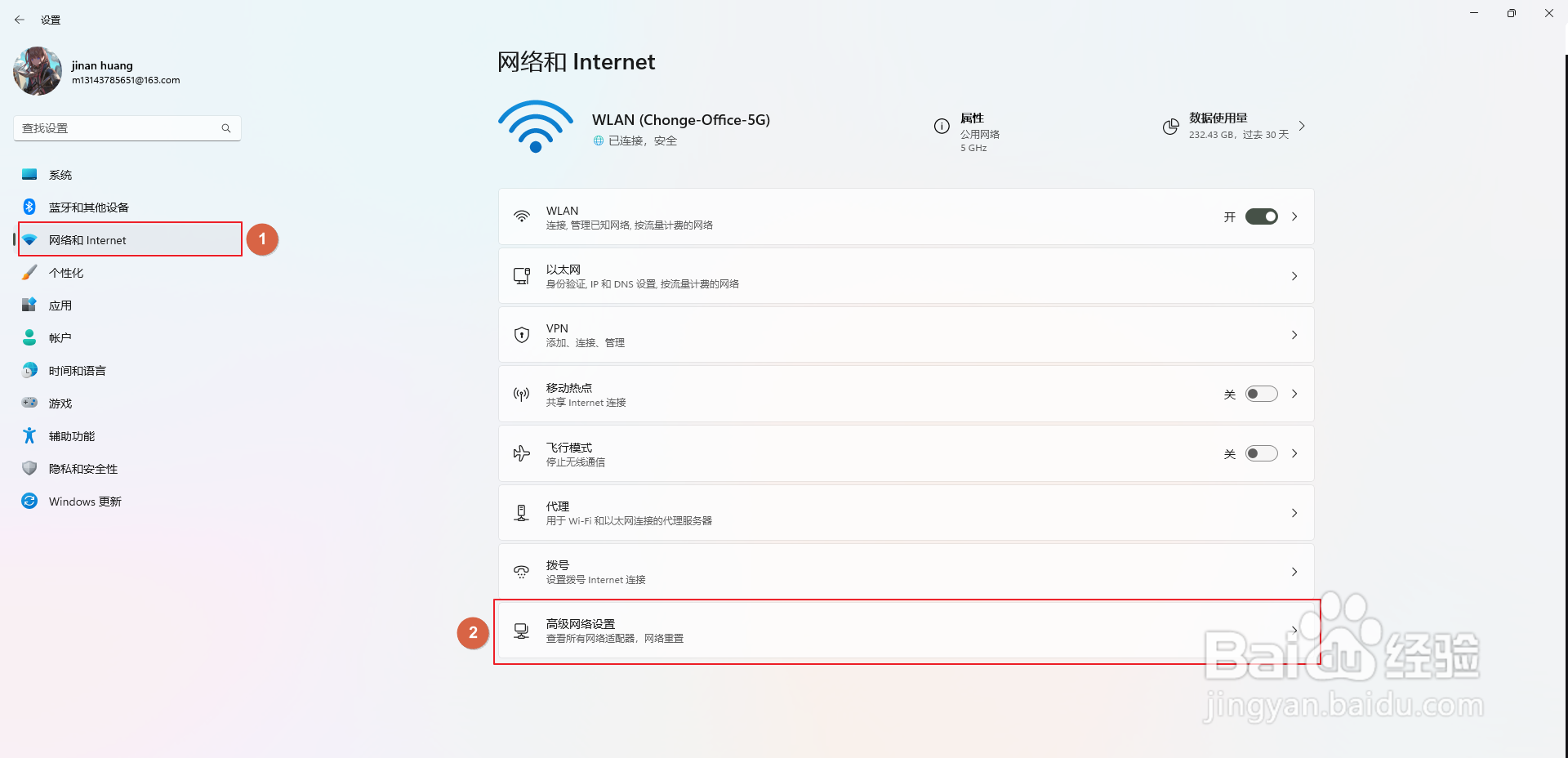1568x758 pixels.
Task: Enable the airplane mode toggle
Action: tap(1261, 453)
